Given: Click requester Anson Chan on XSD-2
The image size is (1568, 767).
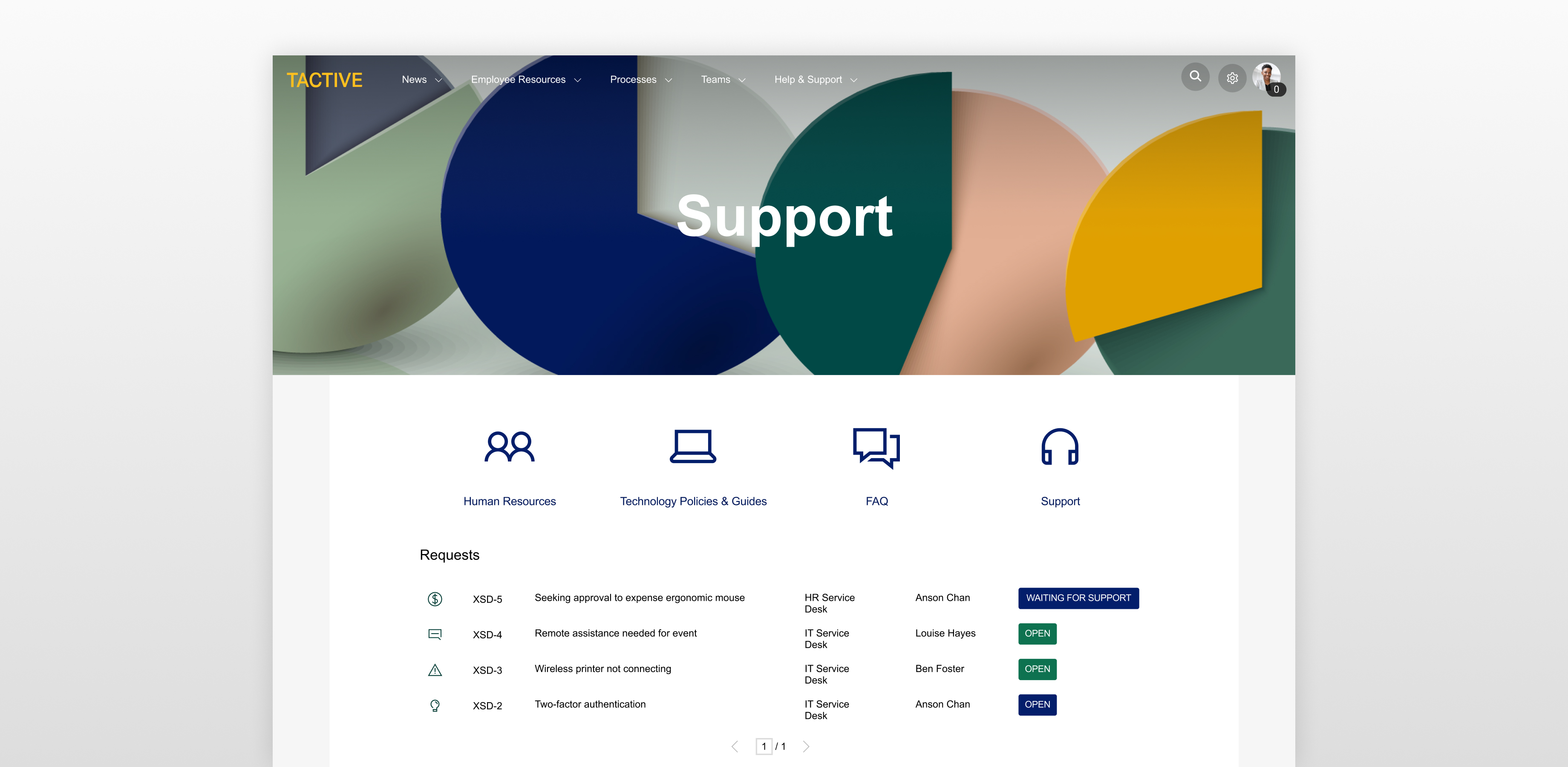Looking at the screenshot, I should [942, 704].
